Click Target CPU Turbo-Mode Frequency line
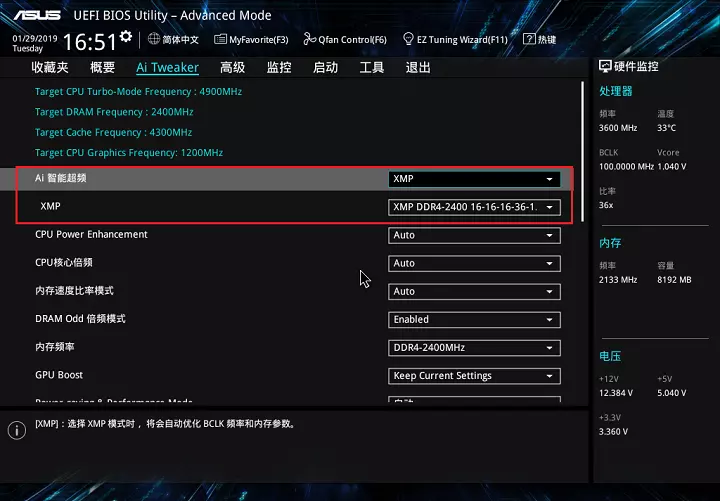 click(138, 91)
